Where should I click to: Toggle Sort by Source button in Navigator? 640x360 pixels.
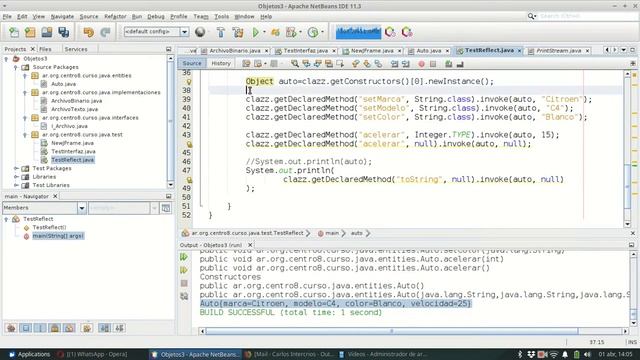pyautogui.click(x=119, y=328)
